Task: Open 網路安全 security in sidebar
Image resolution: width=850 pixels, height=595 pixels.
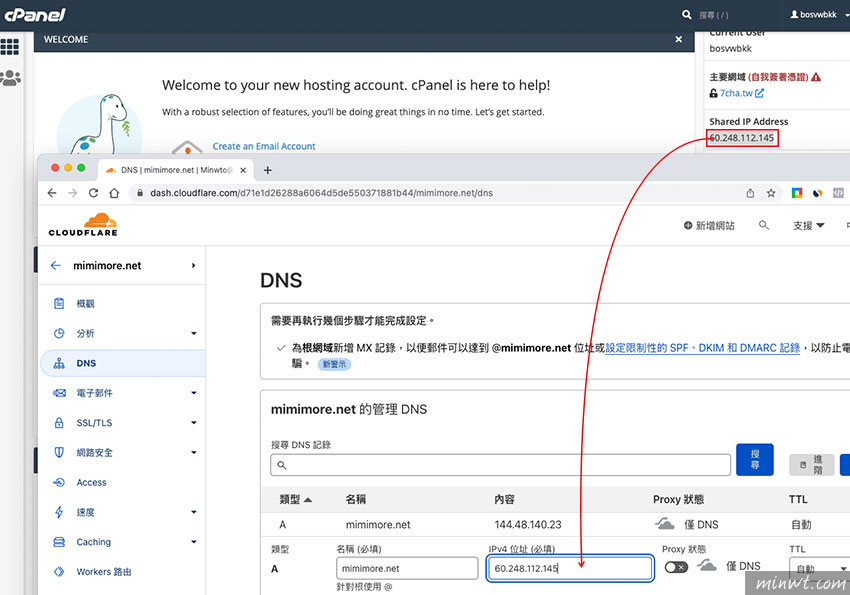Action: coord(94,452)
